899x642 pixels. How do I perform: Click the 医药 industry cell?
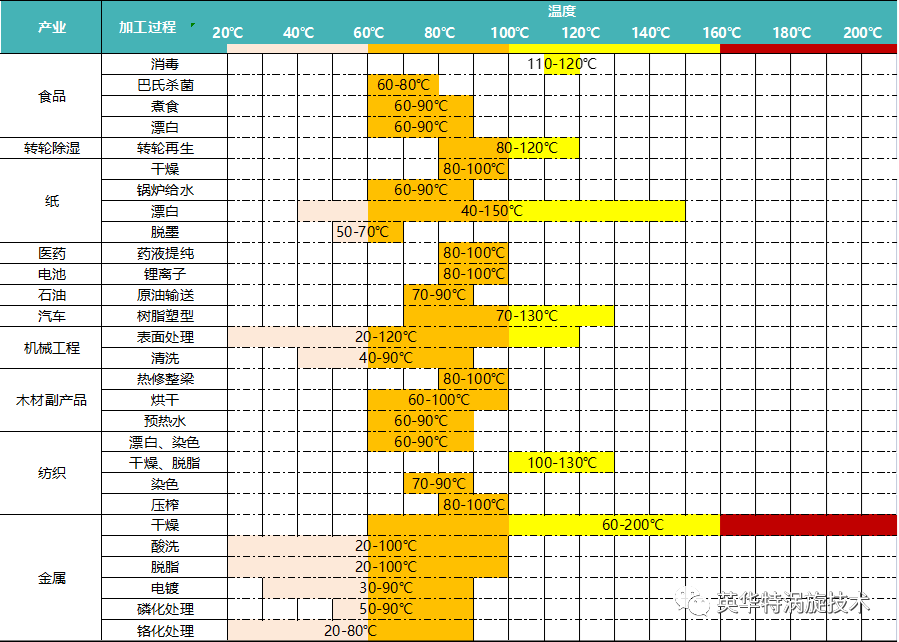[51, 253]
